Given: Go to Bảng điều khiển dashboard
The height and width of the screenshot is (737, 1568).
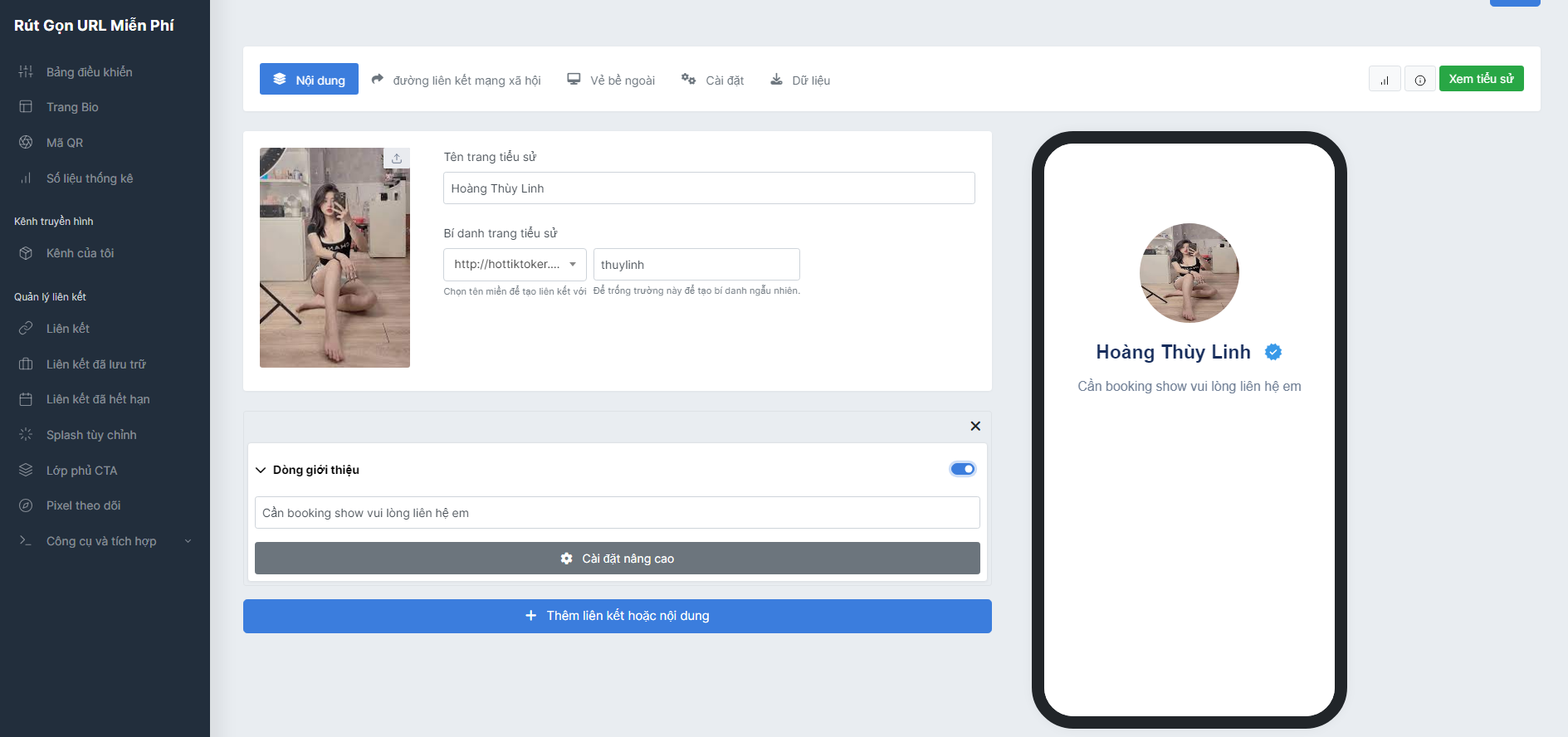Looking at the screenshot, I should click(89, 72).
